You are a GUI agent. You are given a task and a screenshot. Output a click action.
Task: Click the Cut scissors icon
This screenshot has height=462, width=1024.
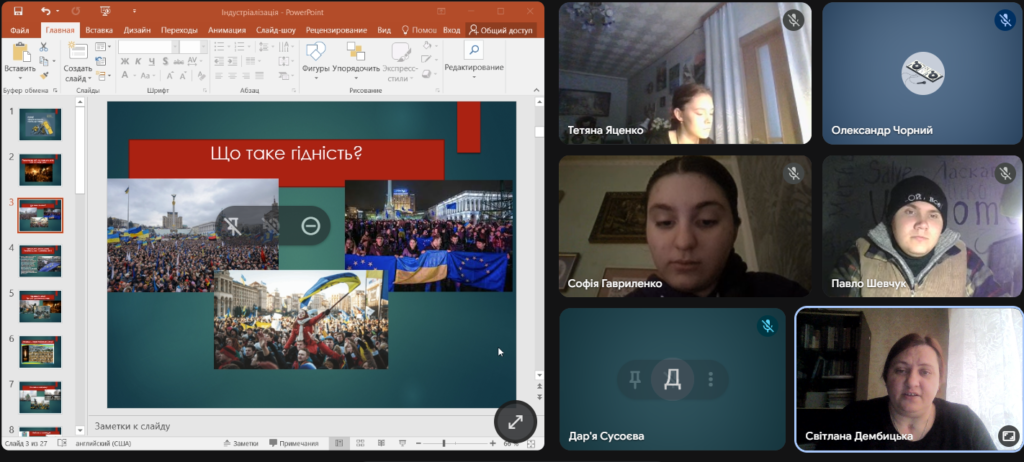point(44,47)
